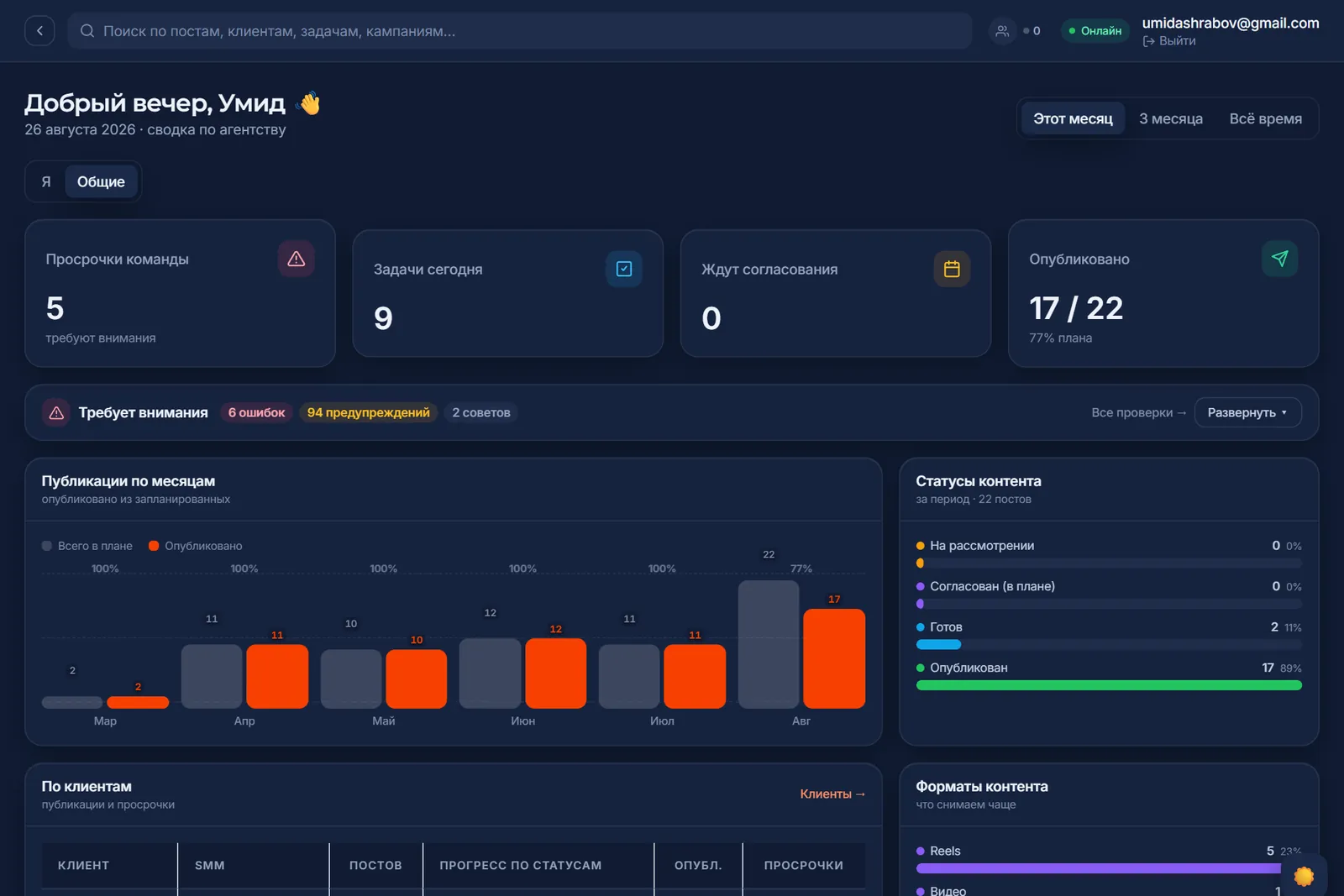The width and height of the screenshot is (1344, 896).
Task: Select the 3 месяца period tab
Action: [1170, 118]
